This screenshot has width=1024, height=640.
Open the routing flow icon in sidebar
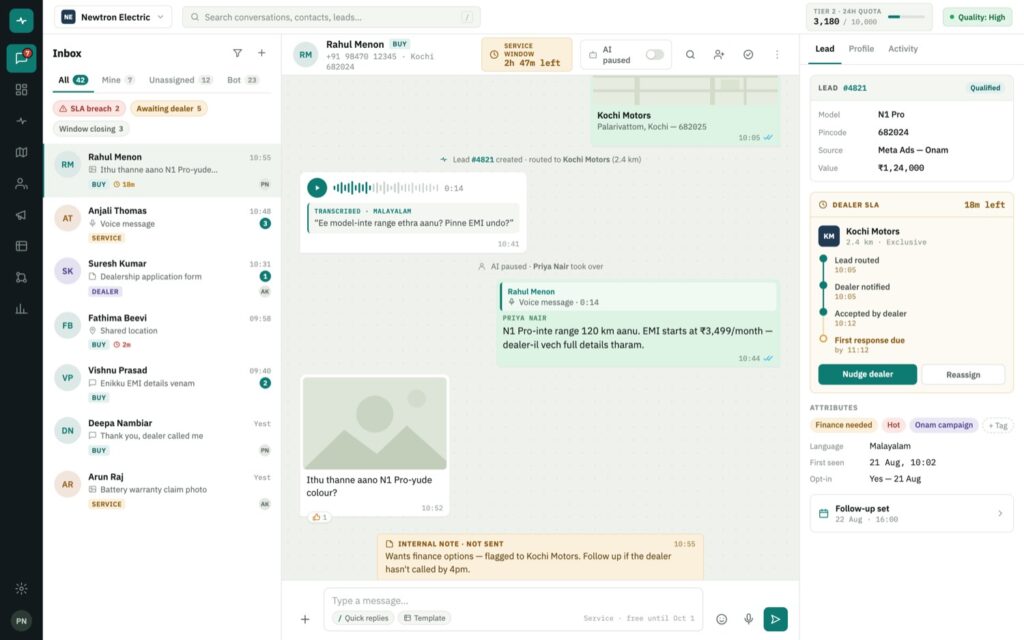pos(22,278)
